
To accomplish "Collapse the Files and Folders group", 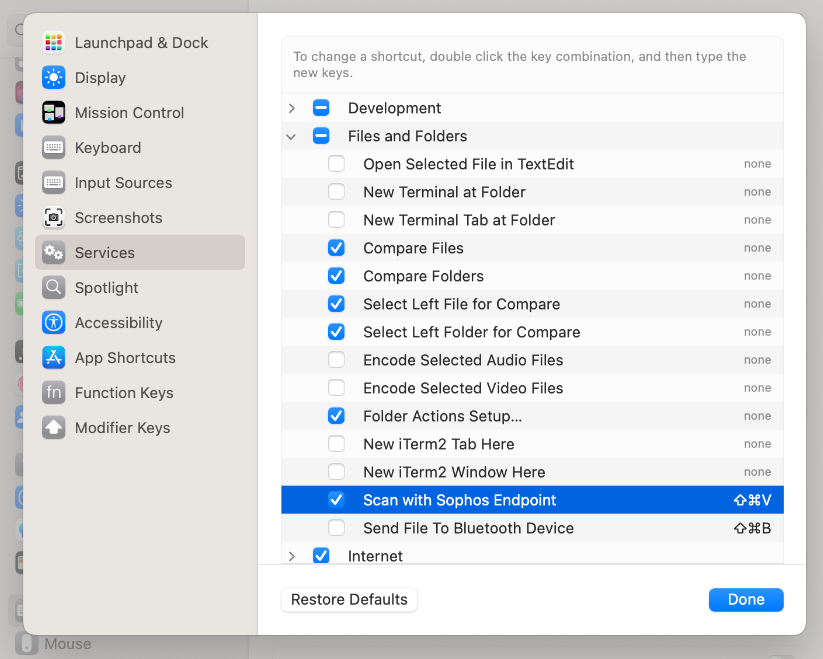I will coord(292,136).
